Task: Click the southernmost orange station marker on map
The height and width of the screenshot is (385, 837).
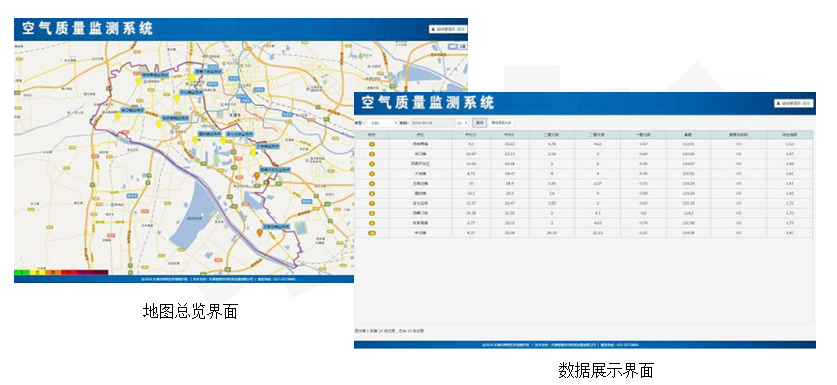Action: click(259, 233)
